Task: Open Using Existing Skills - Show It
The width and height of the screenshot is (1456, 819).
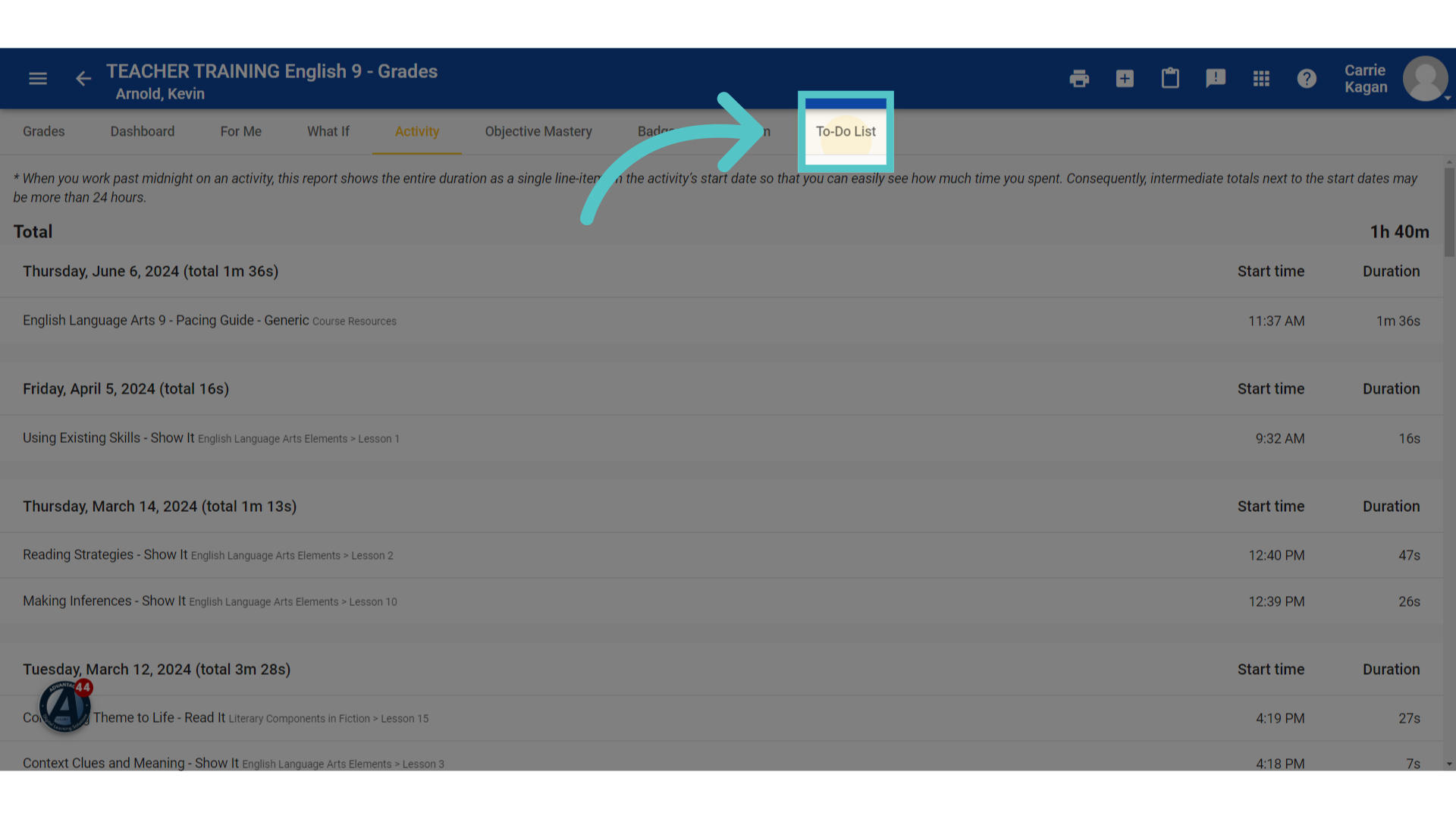Action: [108, 438]
